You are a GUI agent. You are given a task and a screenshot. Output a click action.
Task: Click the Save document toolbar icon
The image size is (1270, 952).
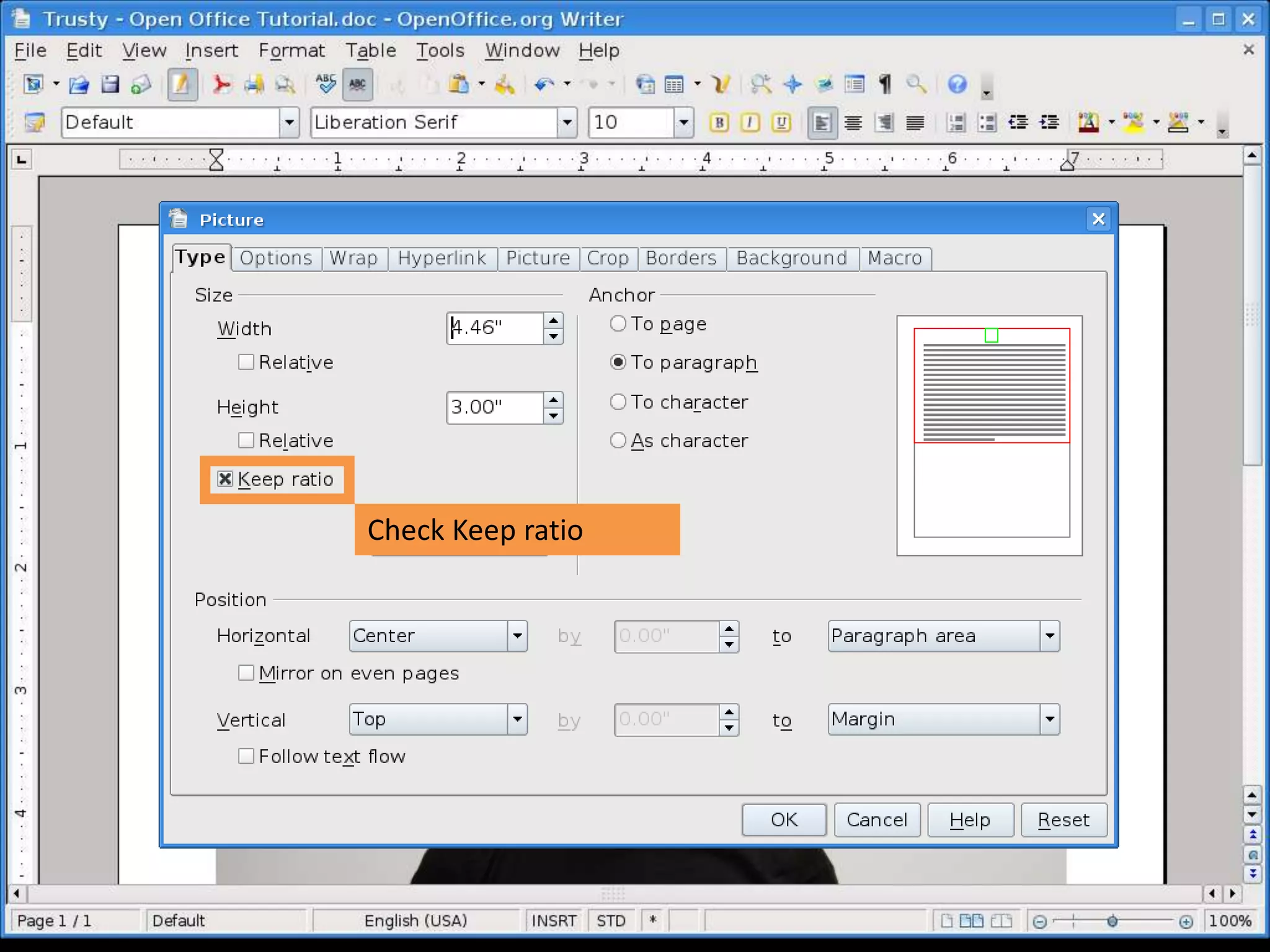pyautogui.click(x=110, y=84)
